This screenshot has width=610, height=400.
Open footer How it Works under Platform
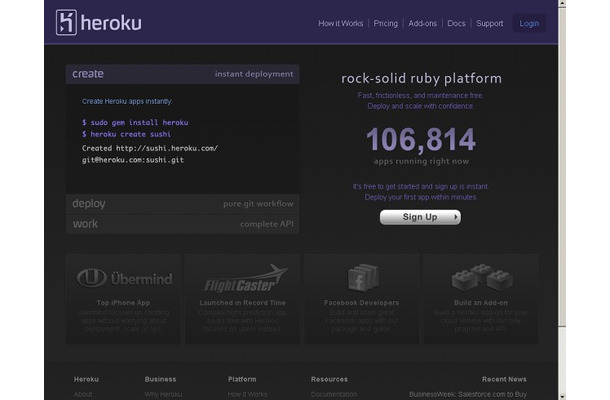coord(247,395)
